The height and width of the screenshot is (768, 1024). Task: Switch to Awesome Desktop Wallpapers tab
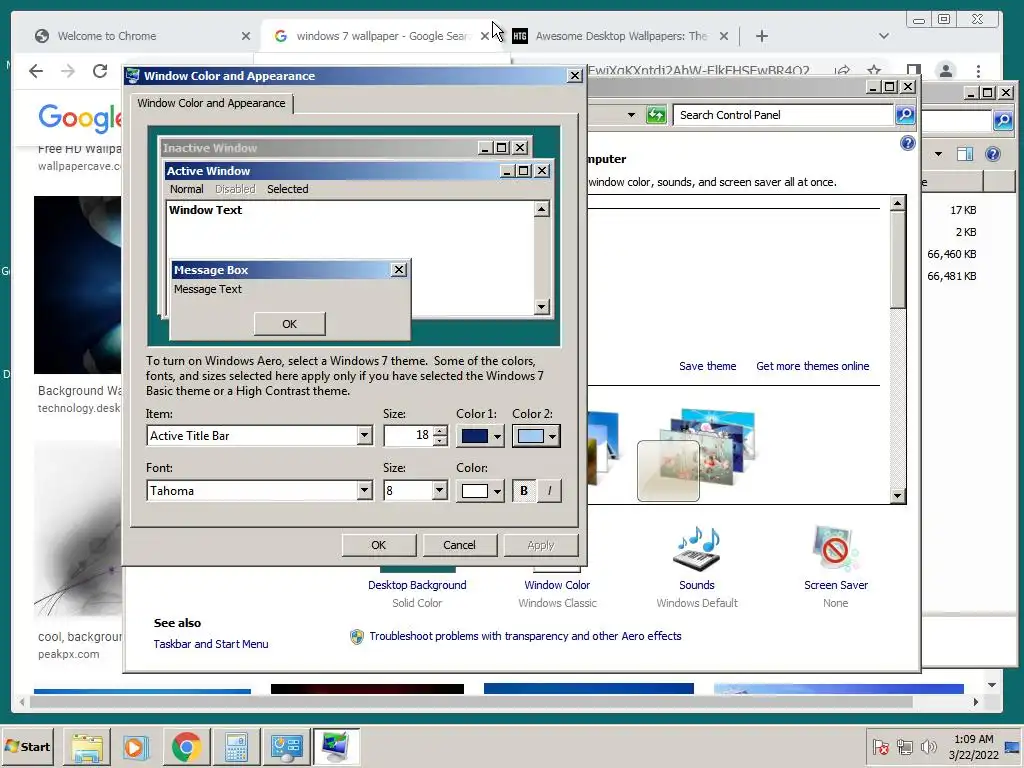pyautogui.click(x=620, y=36)
